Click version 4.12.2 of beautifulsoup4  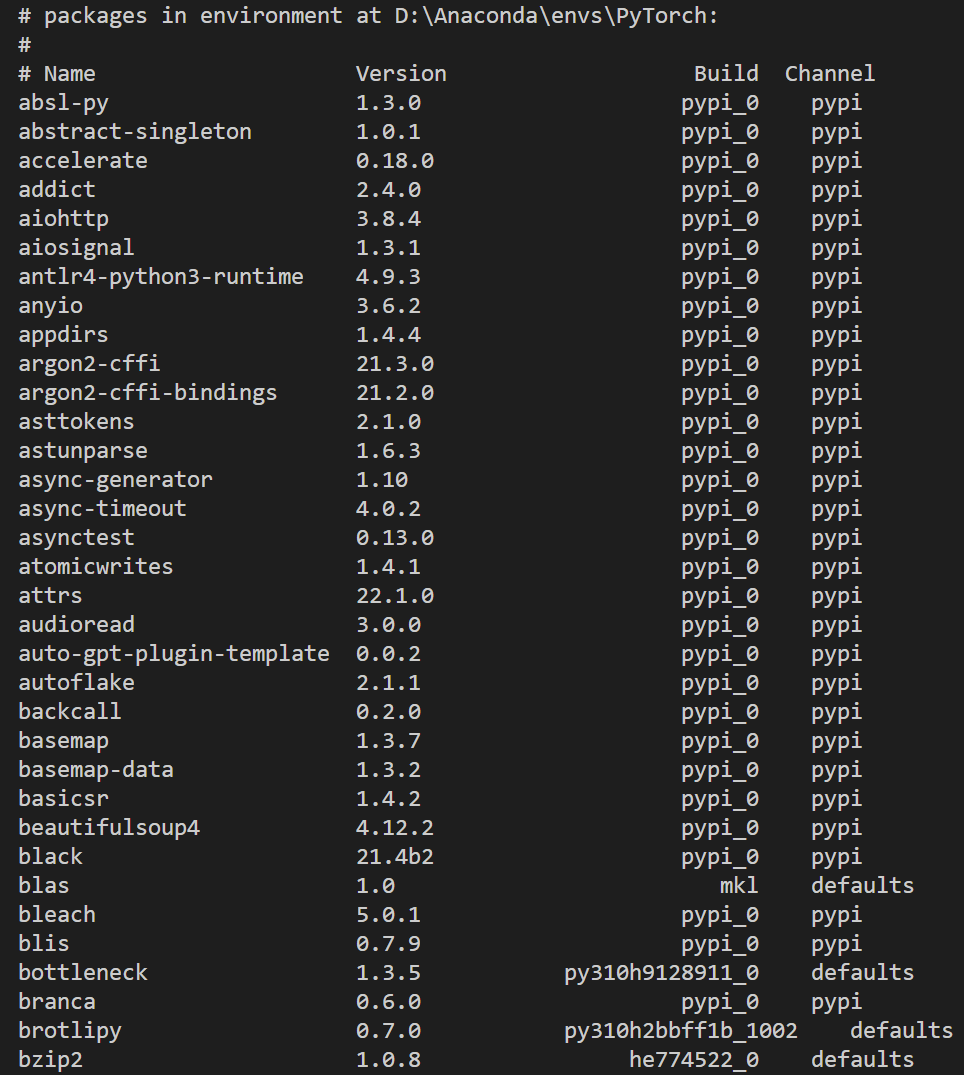(395, 828)
